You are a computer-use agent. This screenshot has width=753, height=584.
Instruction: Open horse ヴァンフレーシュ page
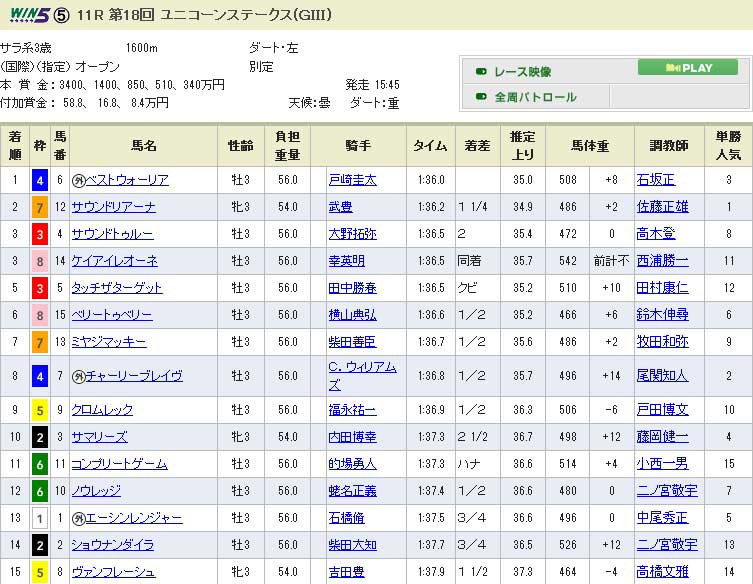click(113, 572)
